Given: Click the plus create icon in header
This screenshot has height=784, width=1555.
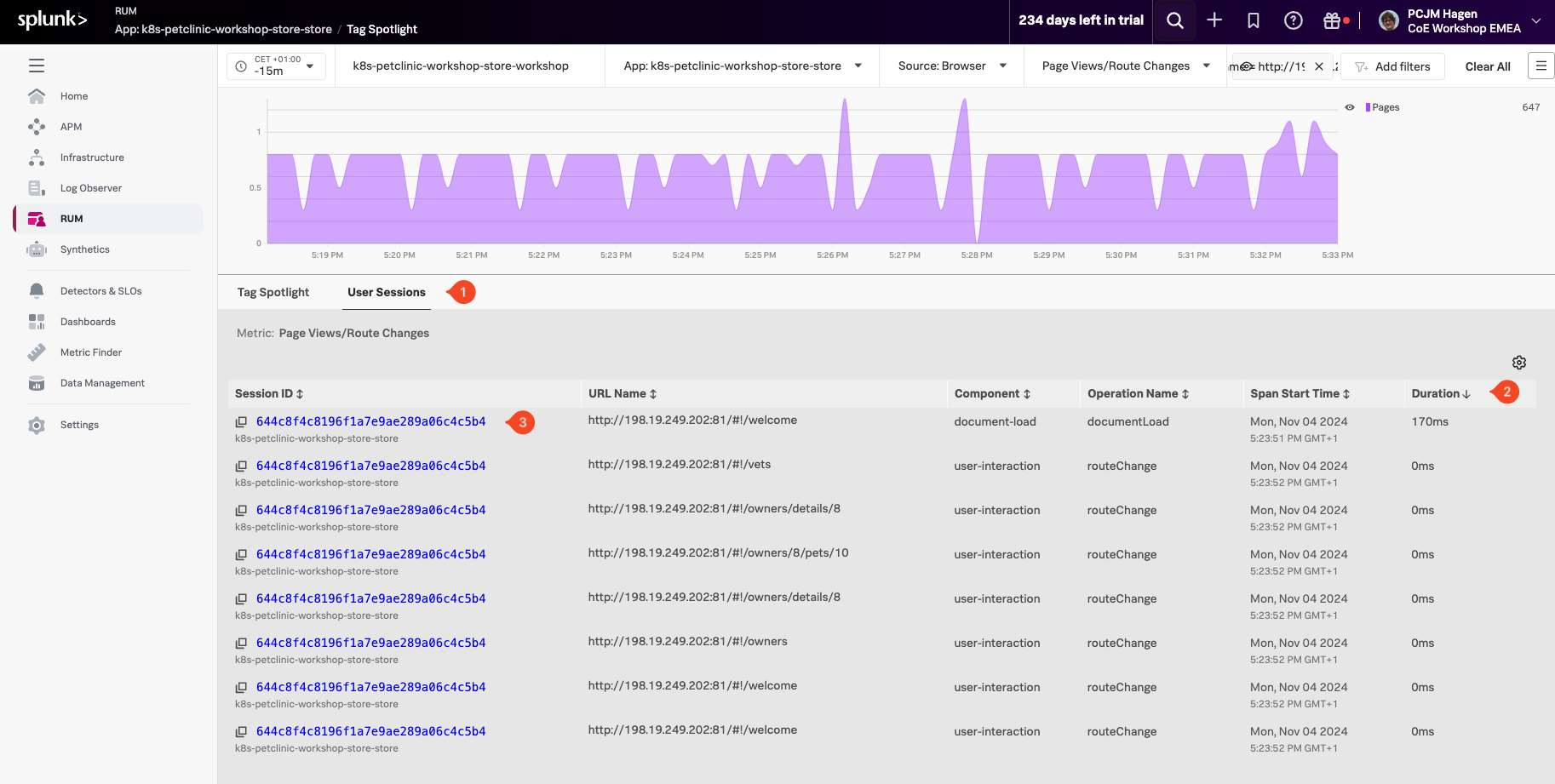Looking at the screenshot, I should tap(1214, 21).
